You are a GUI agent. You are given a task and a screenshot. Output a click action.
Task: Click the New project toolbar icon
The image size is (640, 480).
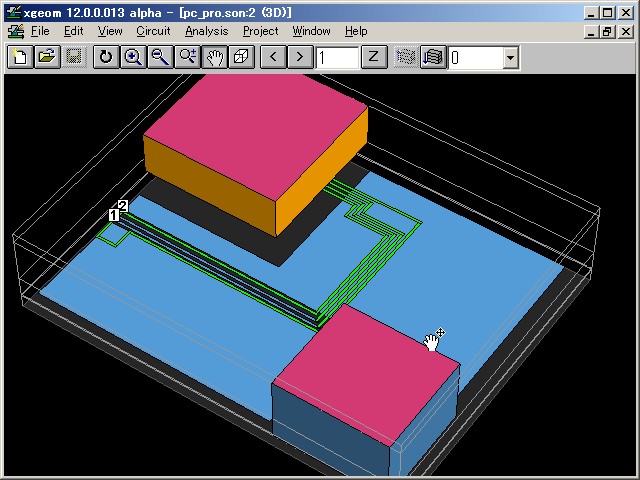point(20,57)
